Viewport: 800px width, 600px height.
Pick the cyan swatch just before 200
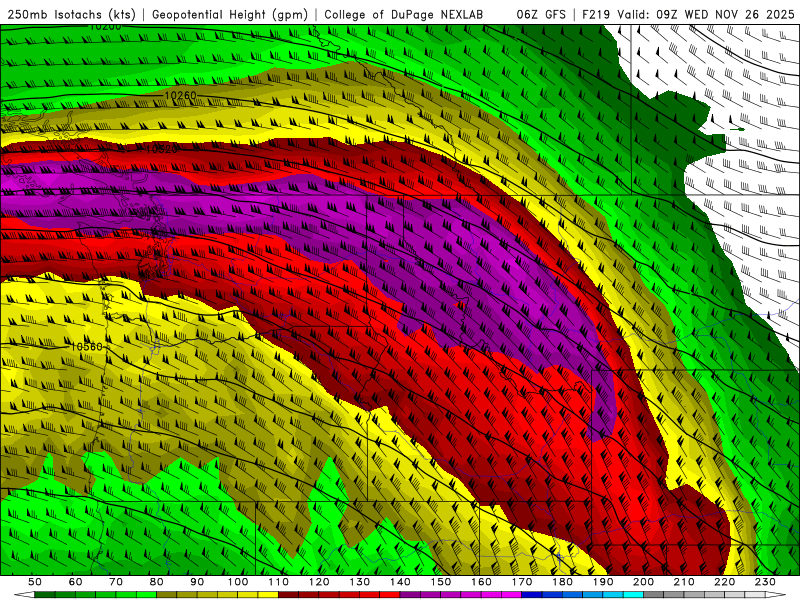click(x=634, y=595)
